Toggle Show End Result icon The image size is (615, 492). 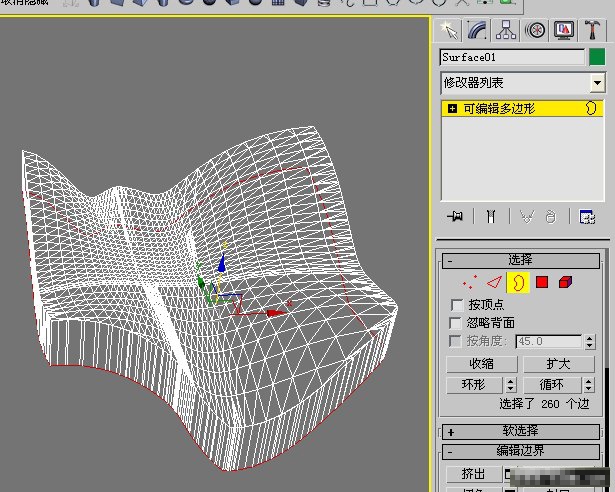click(491, 216)
